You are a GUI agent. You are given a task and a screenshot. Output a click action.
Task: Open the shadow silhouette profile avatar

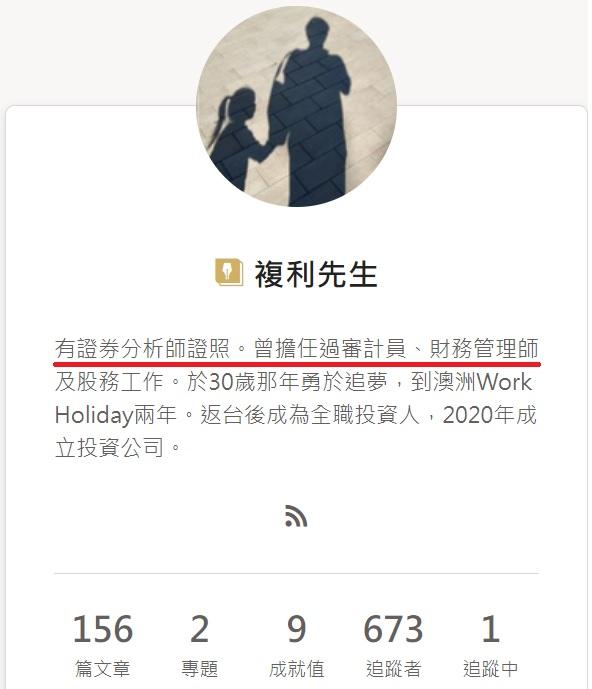(296, 106)
